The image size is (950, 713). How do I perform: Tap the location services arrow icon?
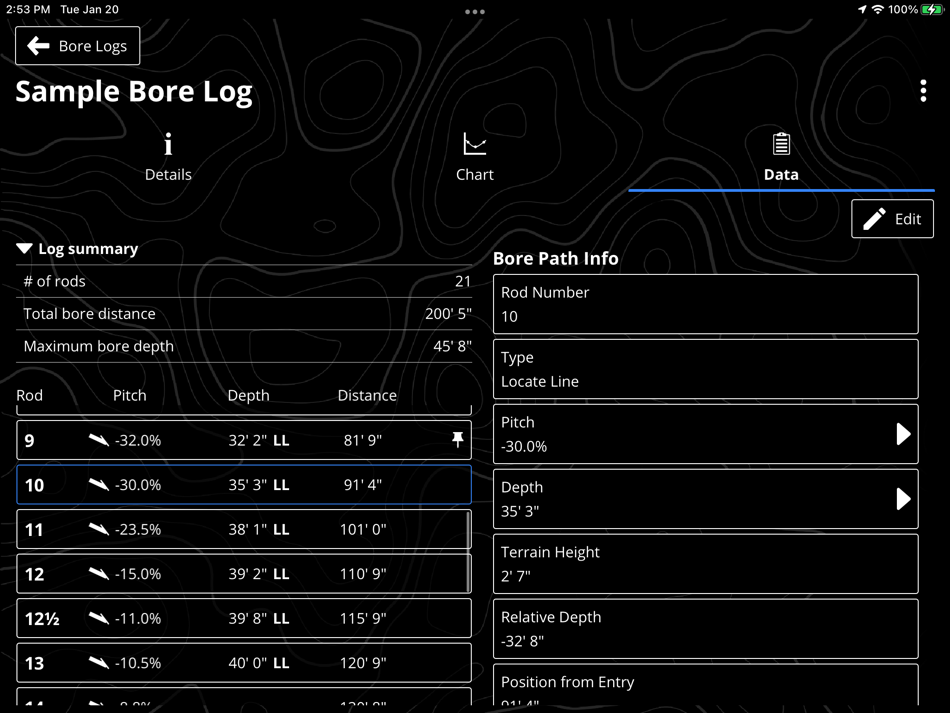862,10
